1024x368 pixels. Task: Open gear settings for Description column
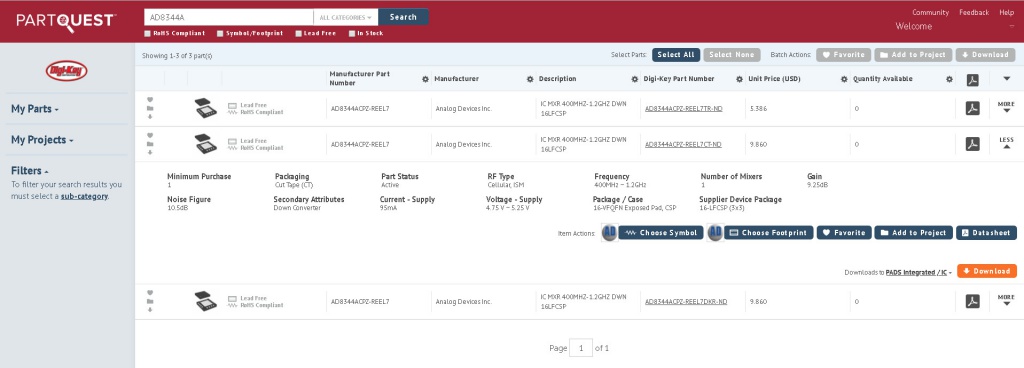point(635,79)
